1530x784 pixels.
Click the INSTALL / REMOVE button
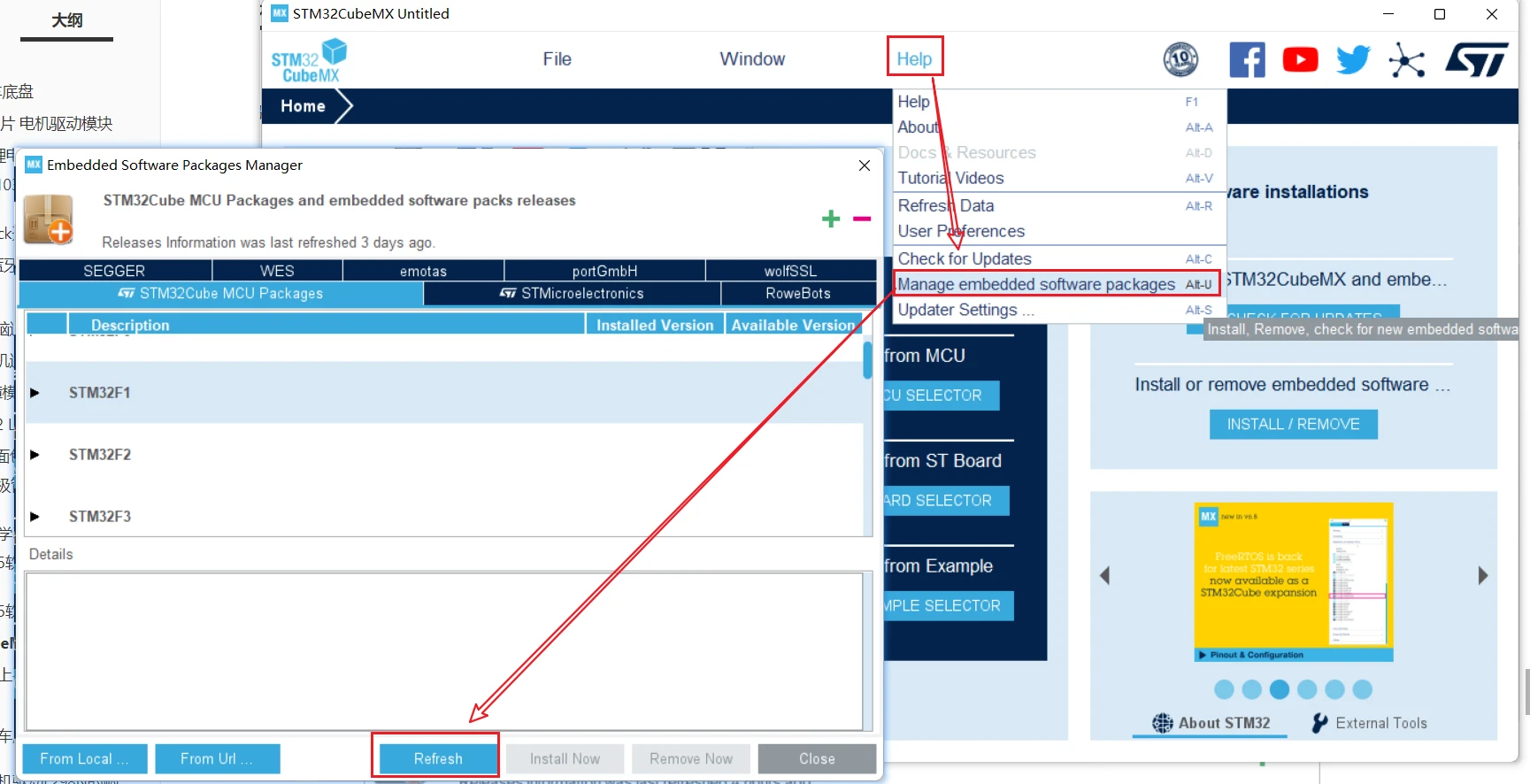(1293, 425)
